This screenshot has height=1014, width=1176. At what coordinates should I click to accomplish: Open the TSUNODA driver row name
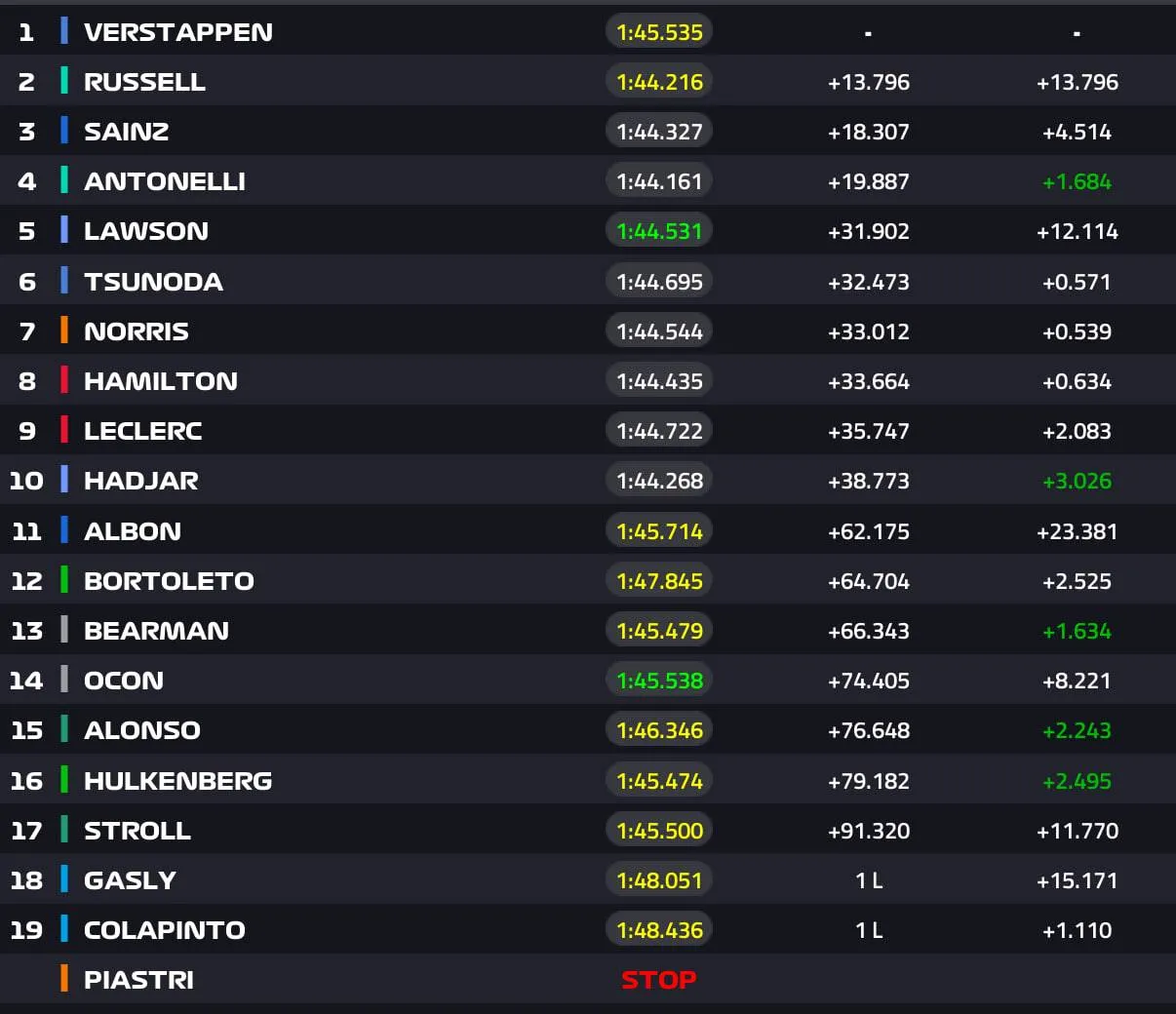153,282
